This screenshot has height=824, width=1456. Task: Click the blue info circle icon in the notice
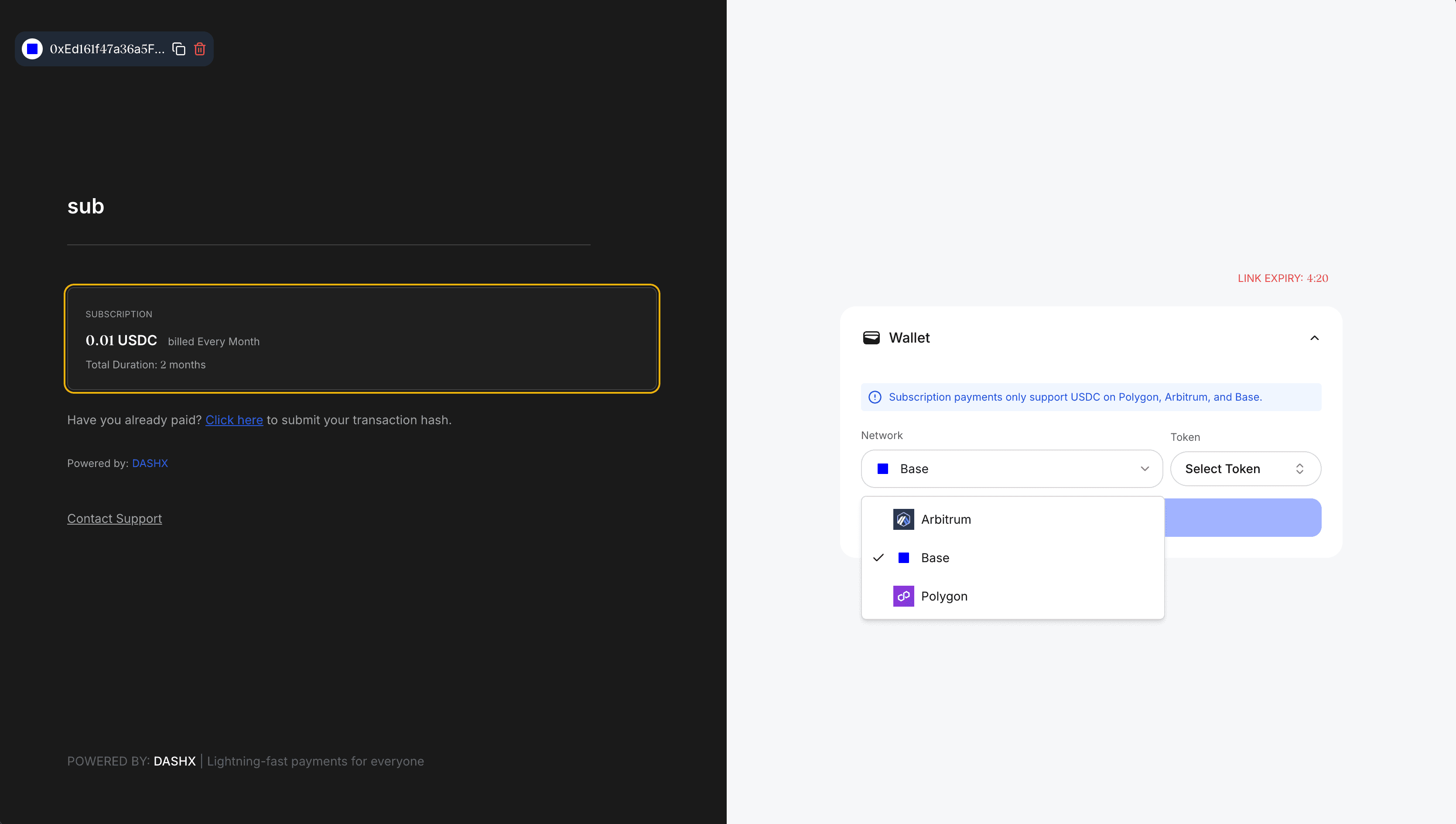pos(875,397)
